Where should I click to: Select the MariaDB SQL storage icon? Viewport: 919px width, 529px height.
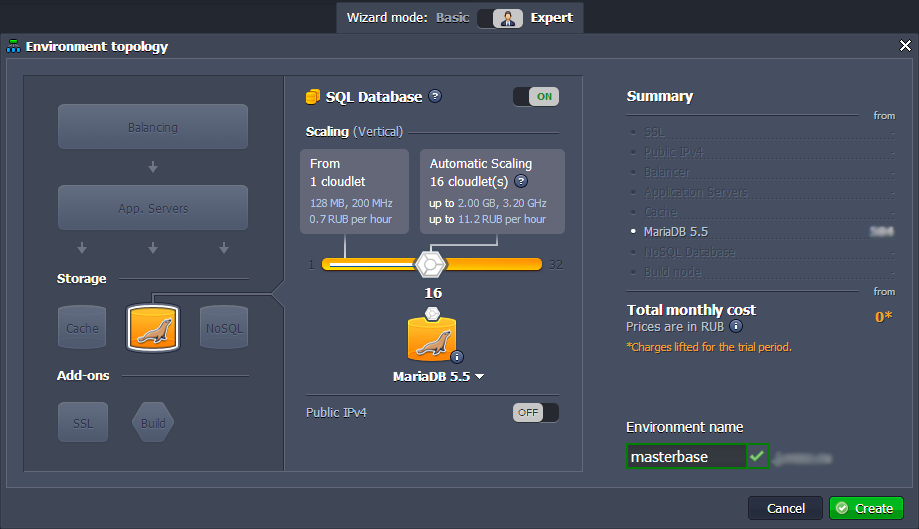click(x=153, y=327)
